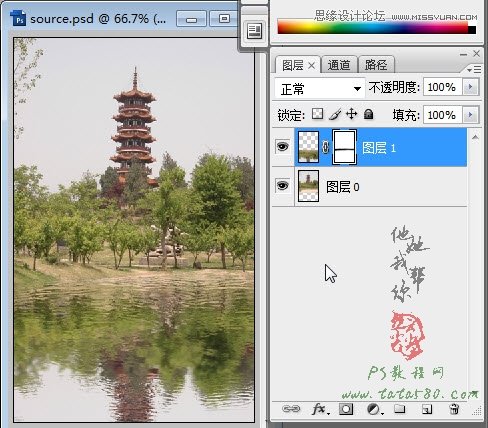Image resolution: width=488 pixels, height=428 pixels.
Task: Create a new layer icon
Action: (x=427, y=409)
